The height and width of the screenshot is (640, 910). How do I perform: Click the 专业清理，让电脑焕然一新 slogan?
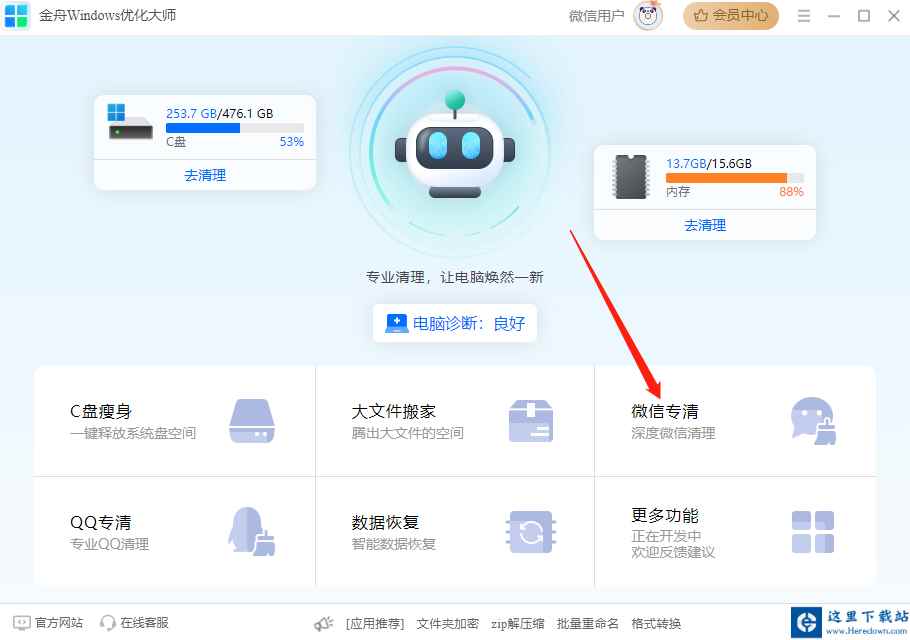click(x=454, y=277)
